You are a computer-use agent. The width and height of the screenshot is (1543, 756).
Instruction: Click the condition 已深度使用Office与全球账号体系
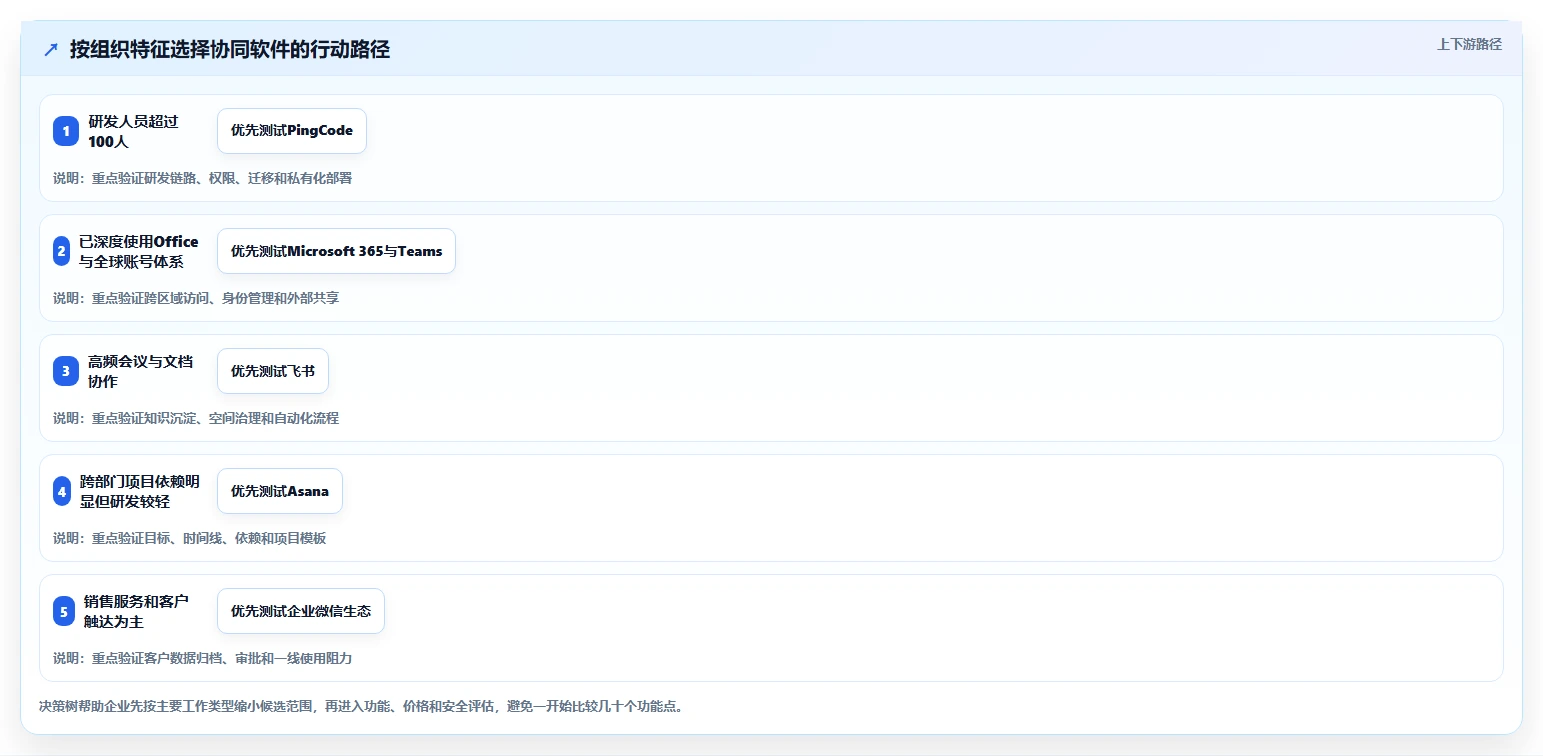tap(139, 251)
